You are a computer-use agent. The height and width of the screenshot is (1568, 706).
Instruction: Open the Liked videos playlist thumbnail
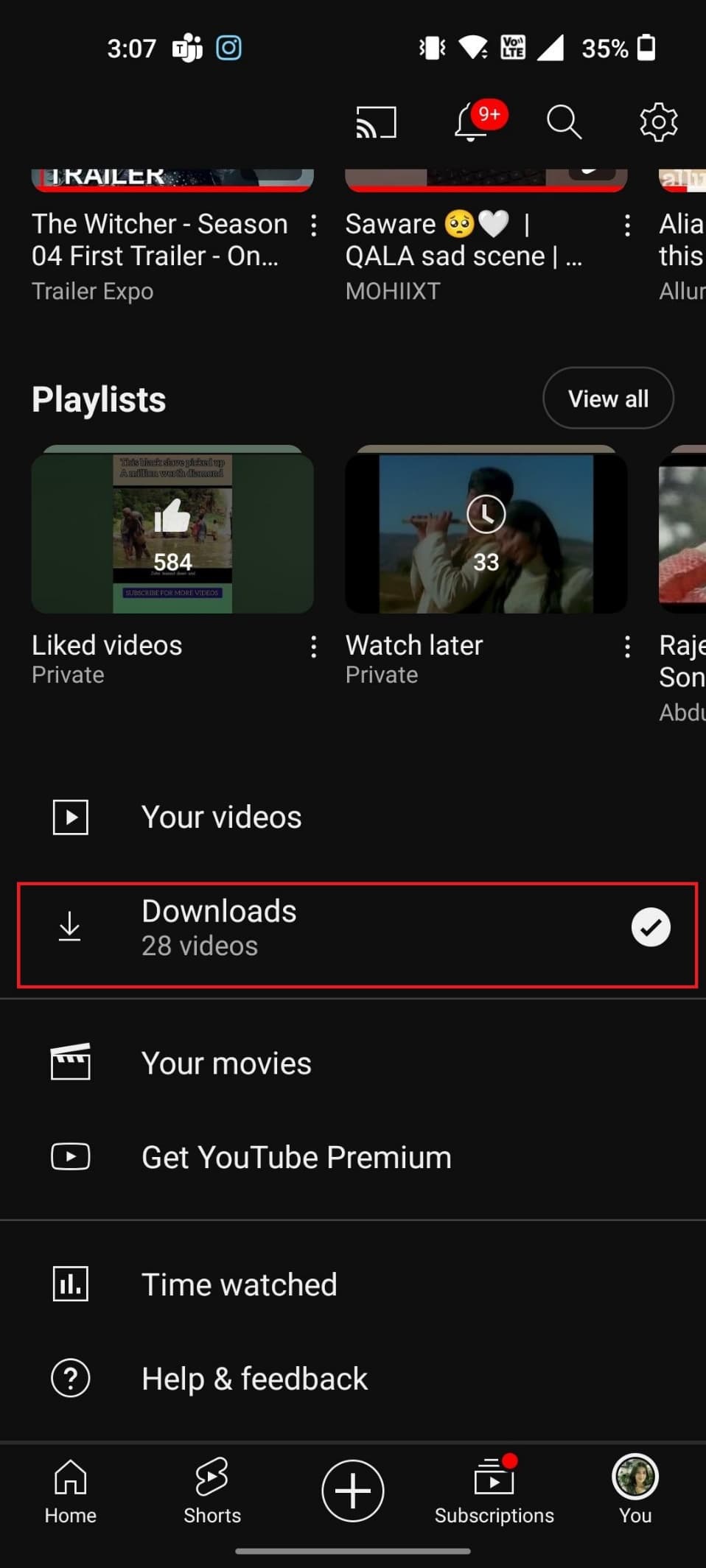tap(172, 530)
